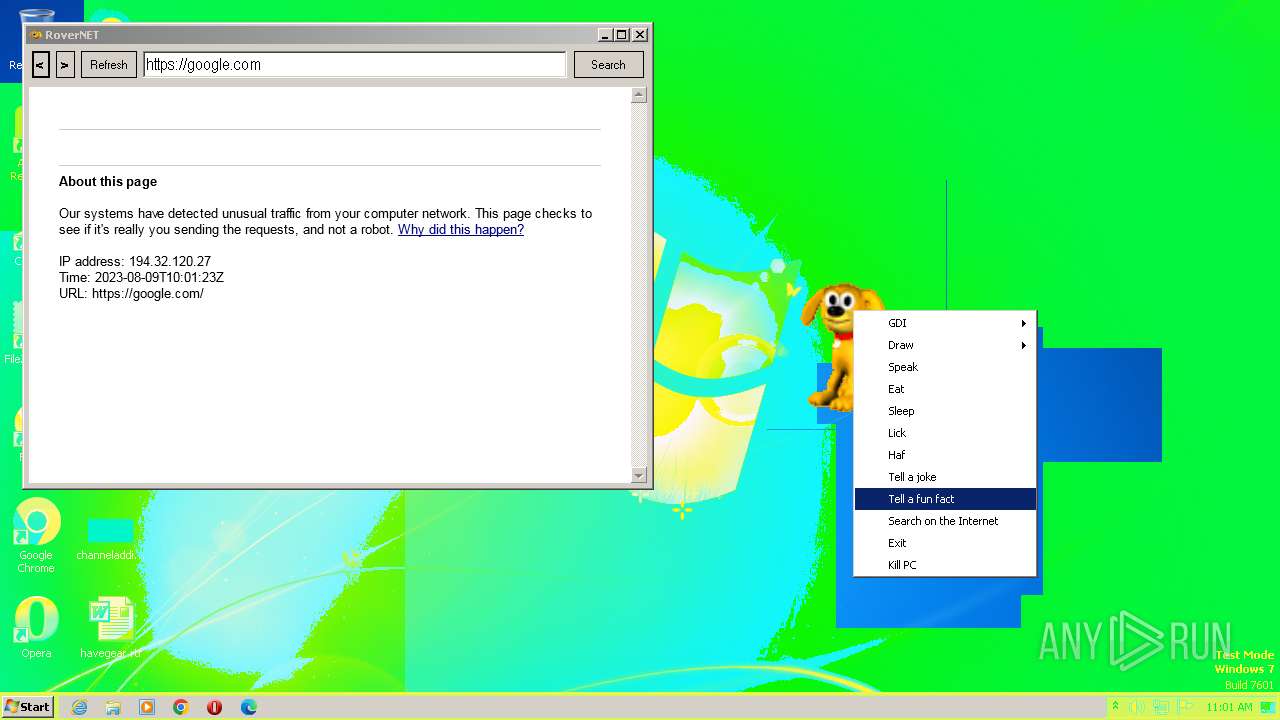This screenshot has width=1280, height=720.
Task: Select Search on the Internet
Action: click(945, 521)
